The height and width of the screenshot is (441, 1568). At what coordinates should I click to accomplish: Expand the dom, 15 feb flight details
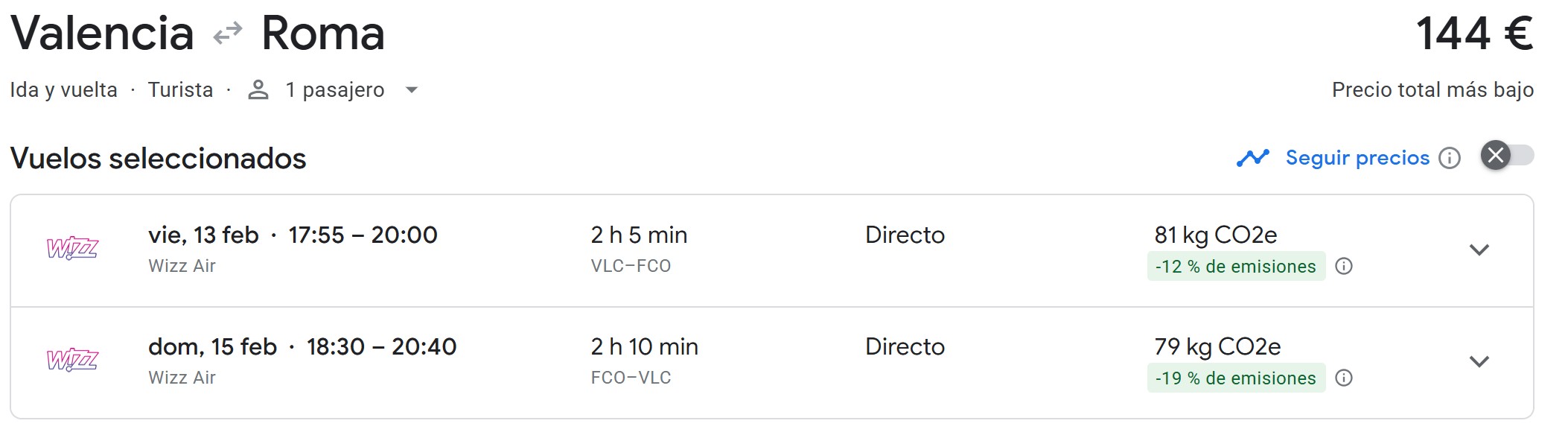(x=1479, y=362)
